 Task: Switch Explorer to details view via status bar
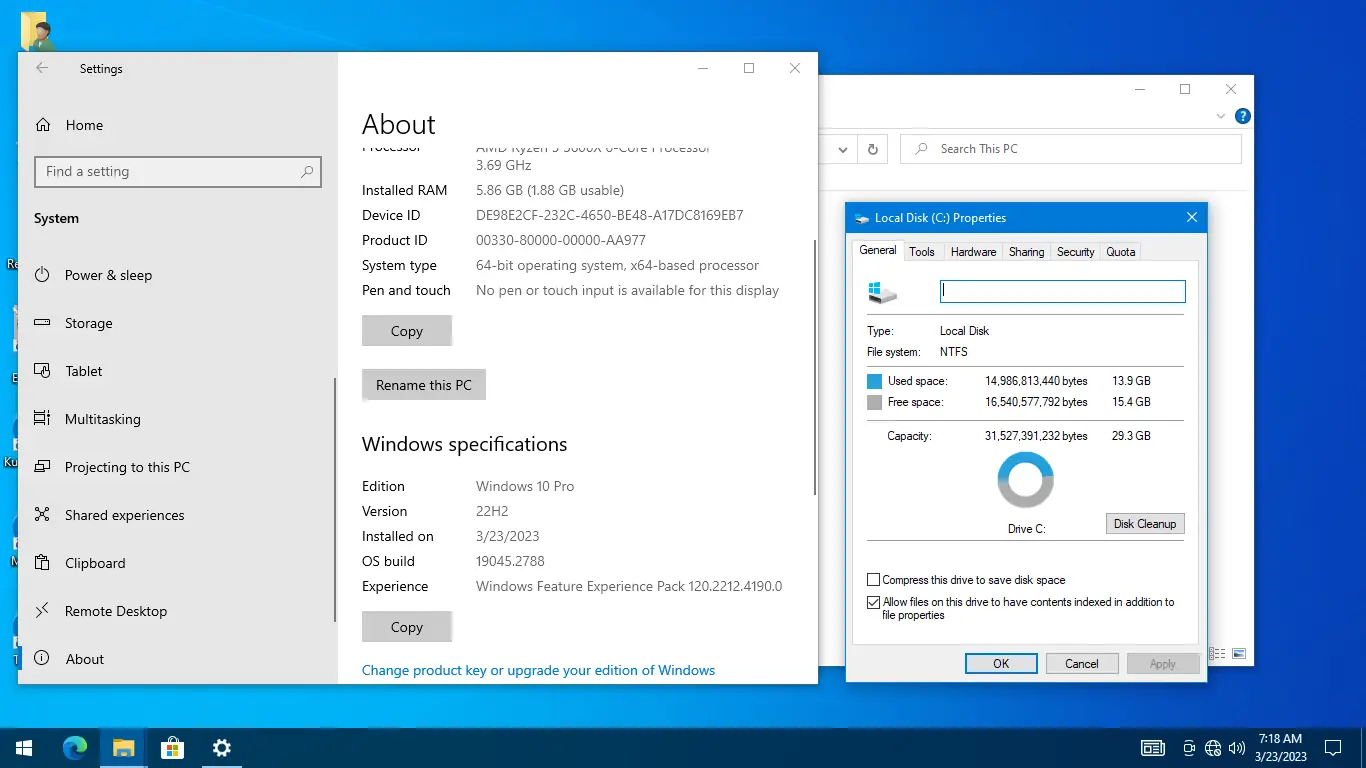point(1218,653)
